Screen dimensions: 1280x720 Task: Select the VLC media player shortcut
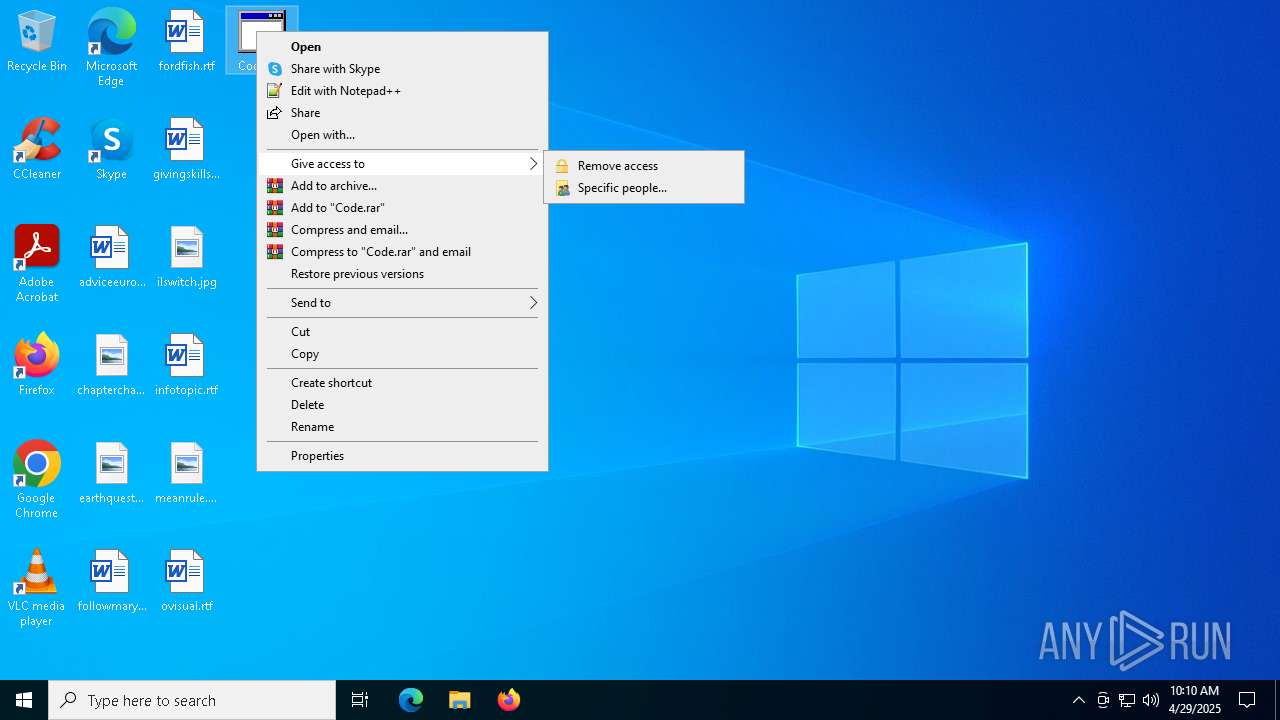(x=37, y=588)
